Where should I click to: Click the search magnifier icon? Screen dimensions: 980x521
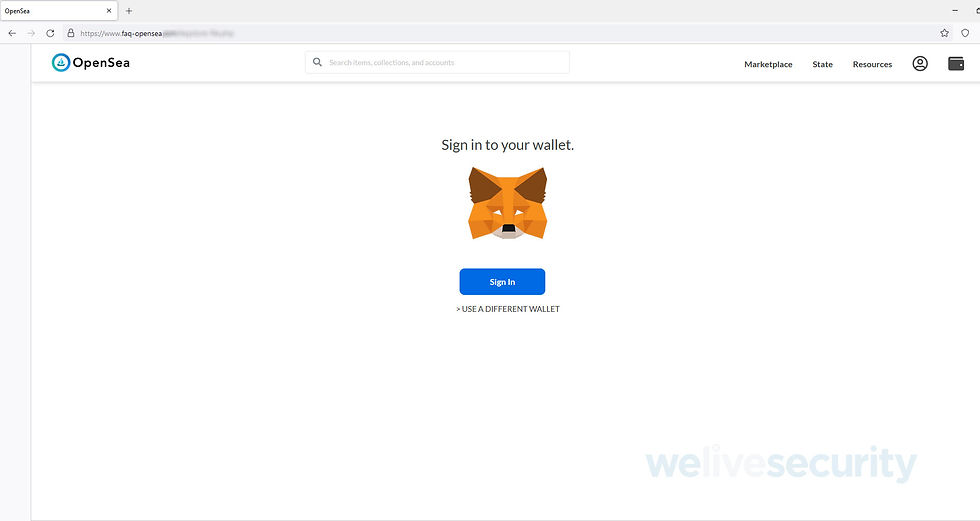tap(318, 62)
